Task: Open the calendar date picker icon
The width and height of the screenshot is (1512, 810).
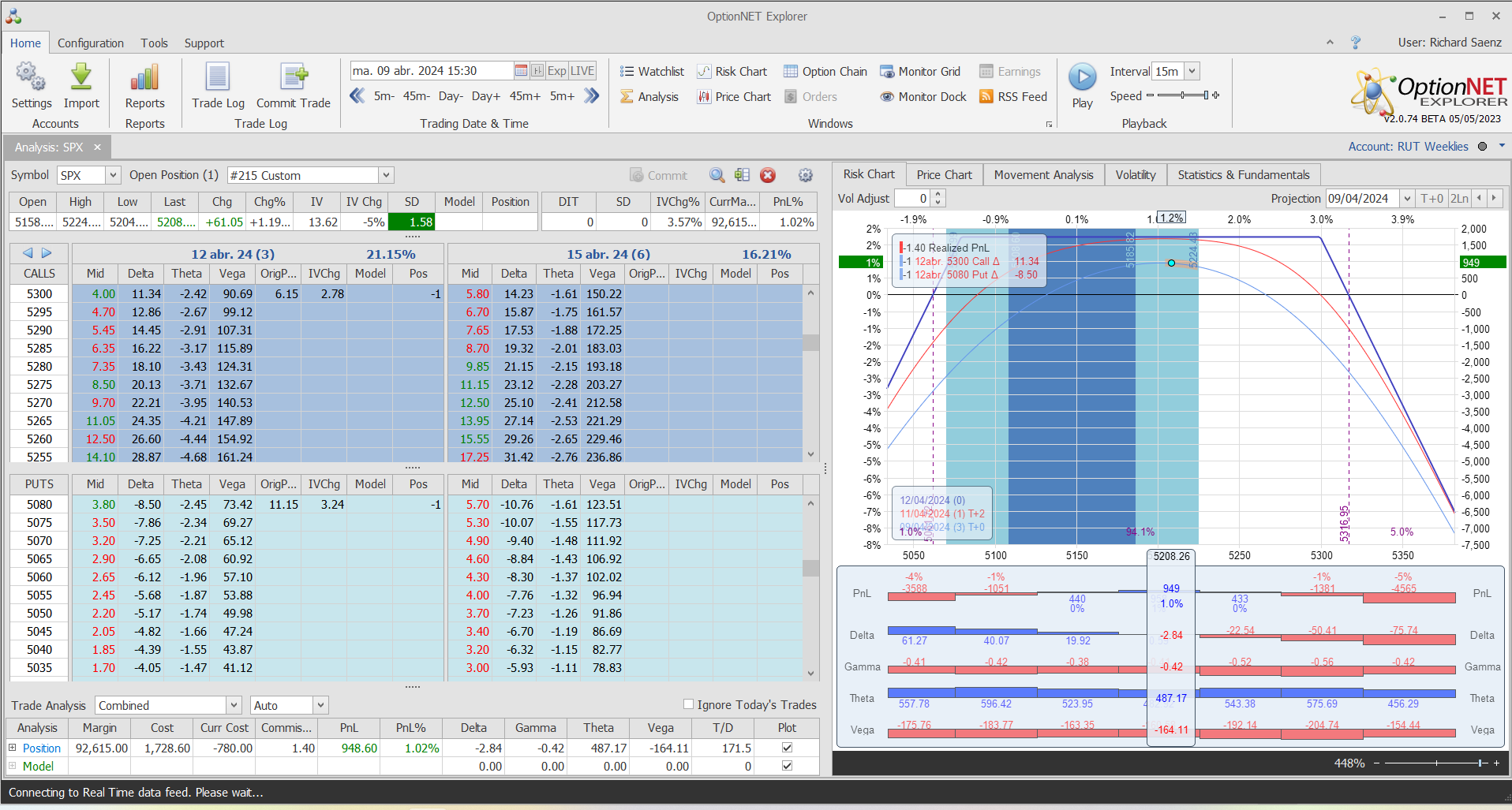Action: pyautogui.click(x=521, y=71)
